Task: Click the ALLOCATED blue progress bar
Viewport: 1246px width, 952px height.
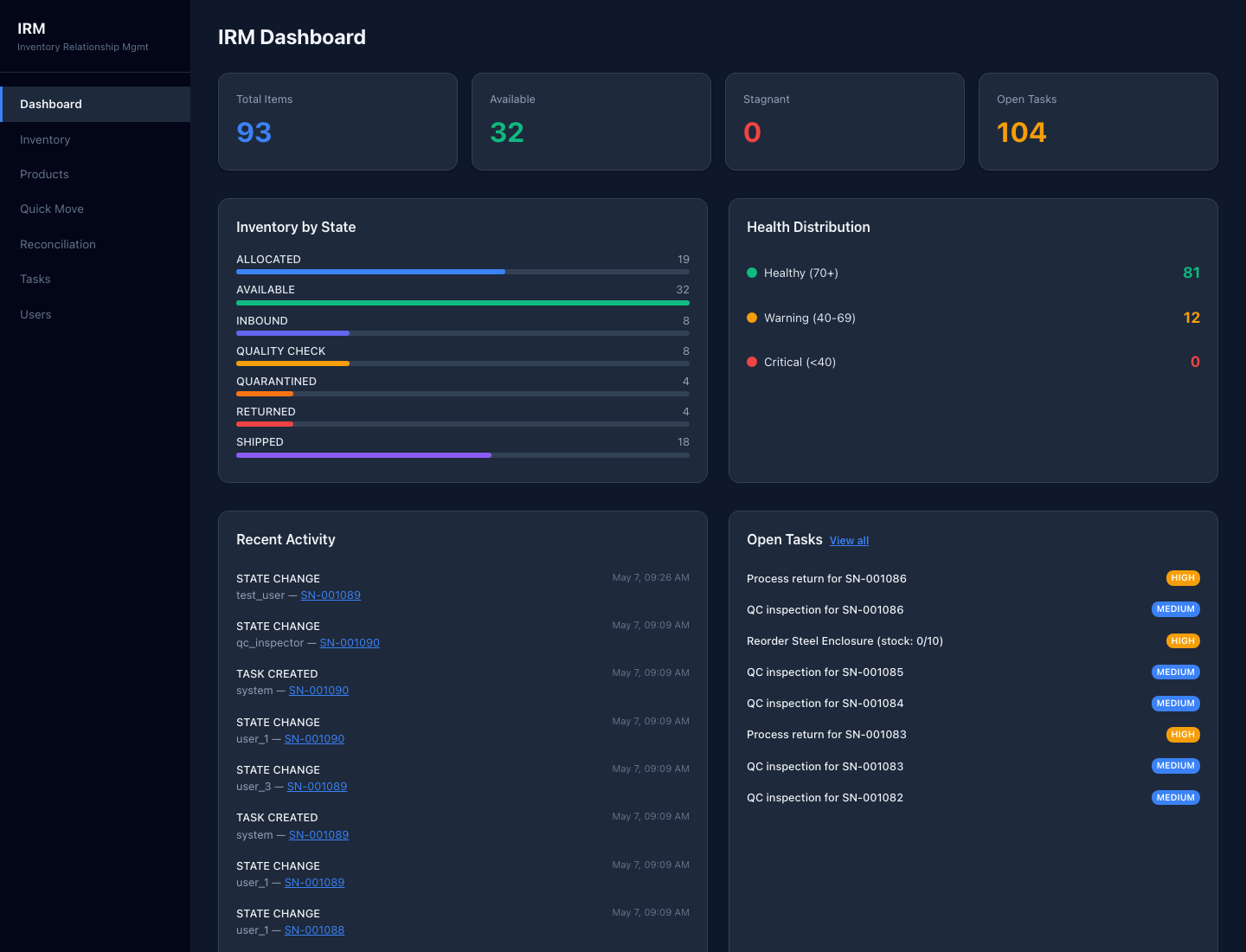Action: coord(370,272)
